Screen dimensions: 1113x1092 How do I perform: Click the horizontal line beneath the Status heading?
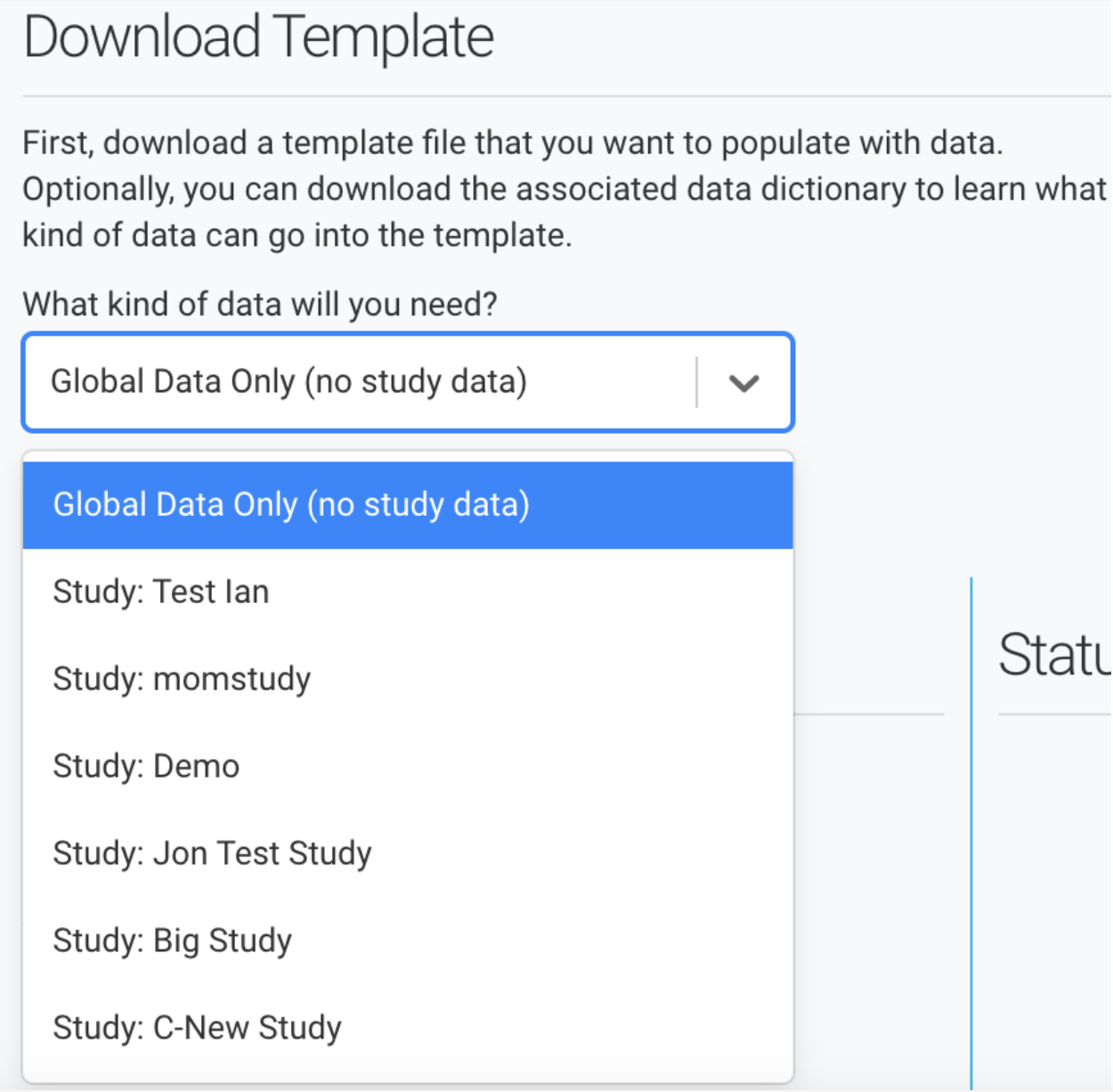click(x=1054, y=713)
